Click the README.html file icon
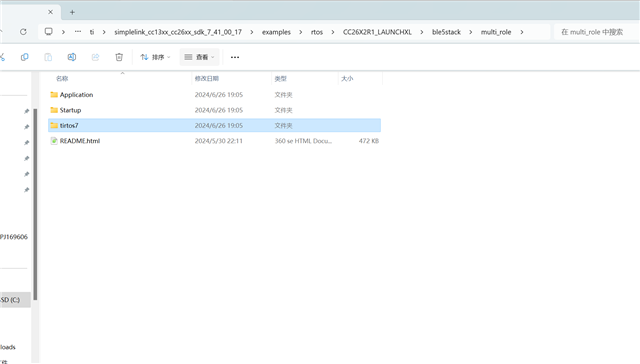This screenshot has width=640, height=364. [54, 141]
